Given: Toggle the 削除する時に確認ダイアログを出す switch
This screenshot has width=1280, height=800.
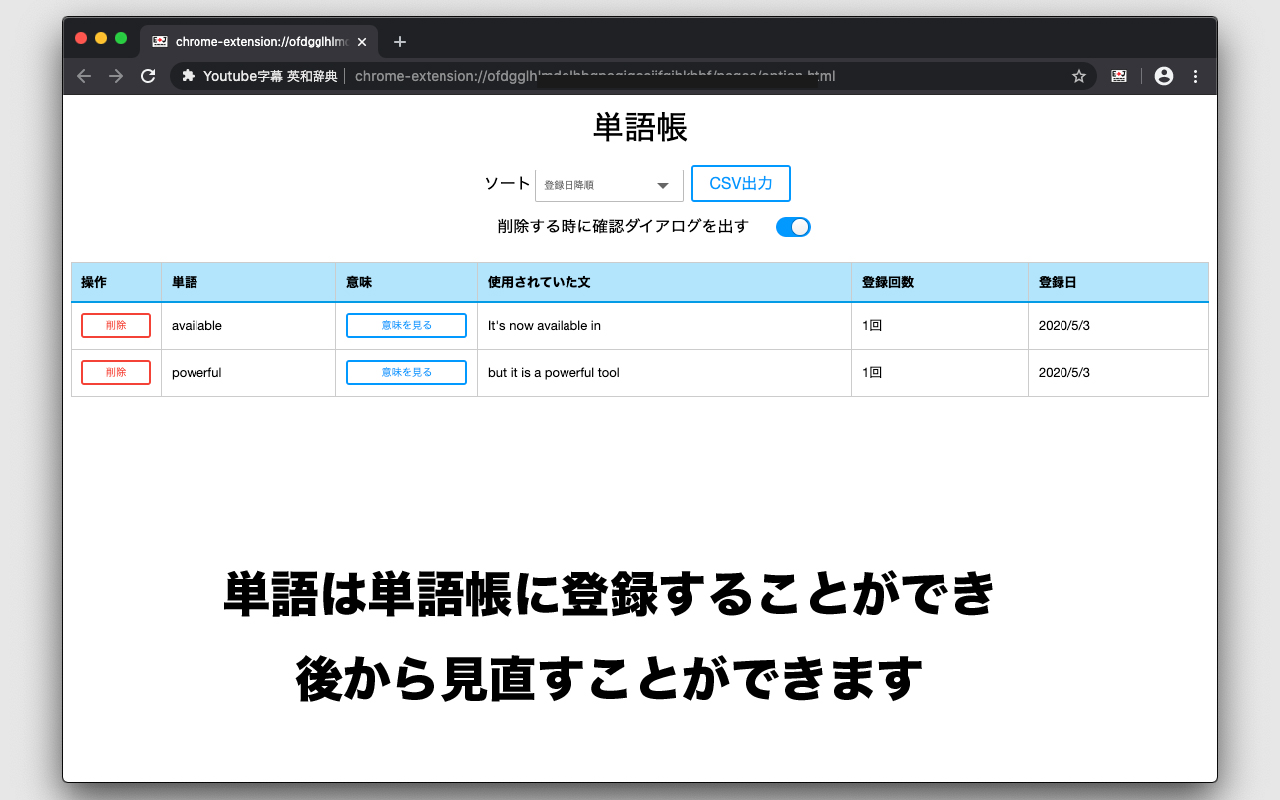Looking at the screenshot, I should pos(793,226).
